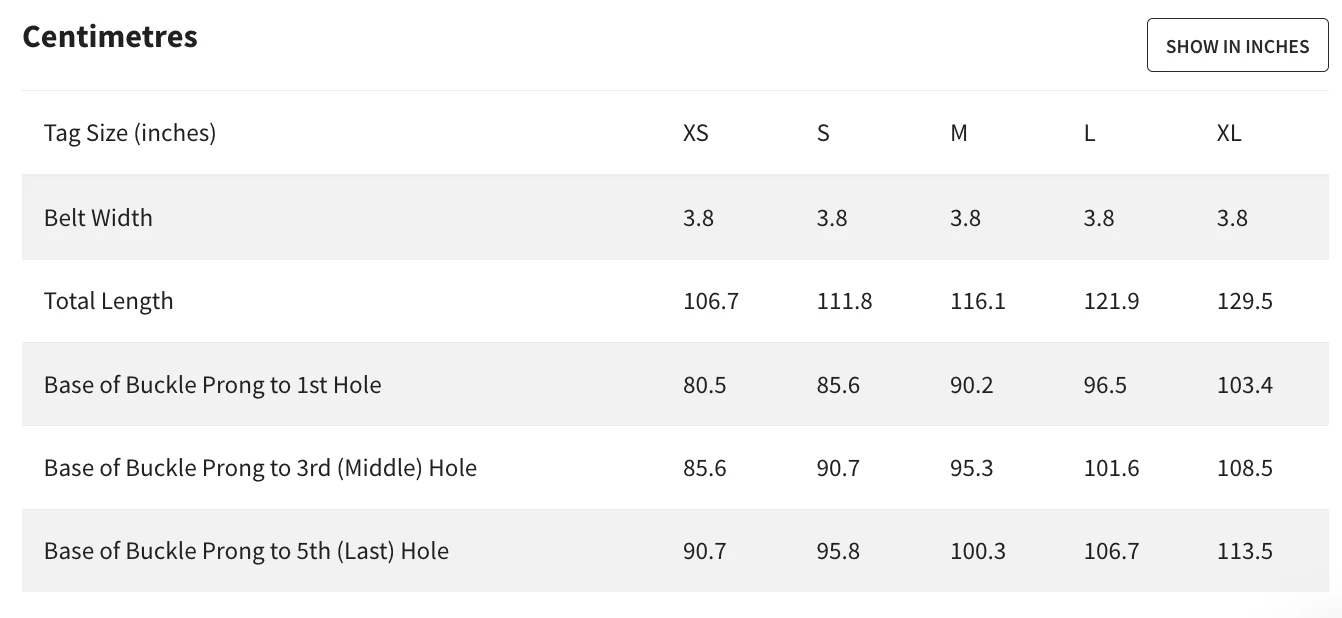This screenshot has height=618, width=1342.
Task: Click the XL total length value 129.5
Action: click(x=1245, y=301)
